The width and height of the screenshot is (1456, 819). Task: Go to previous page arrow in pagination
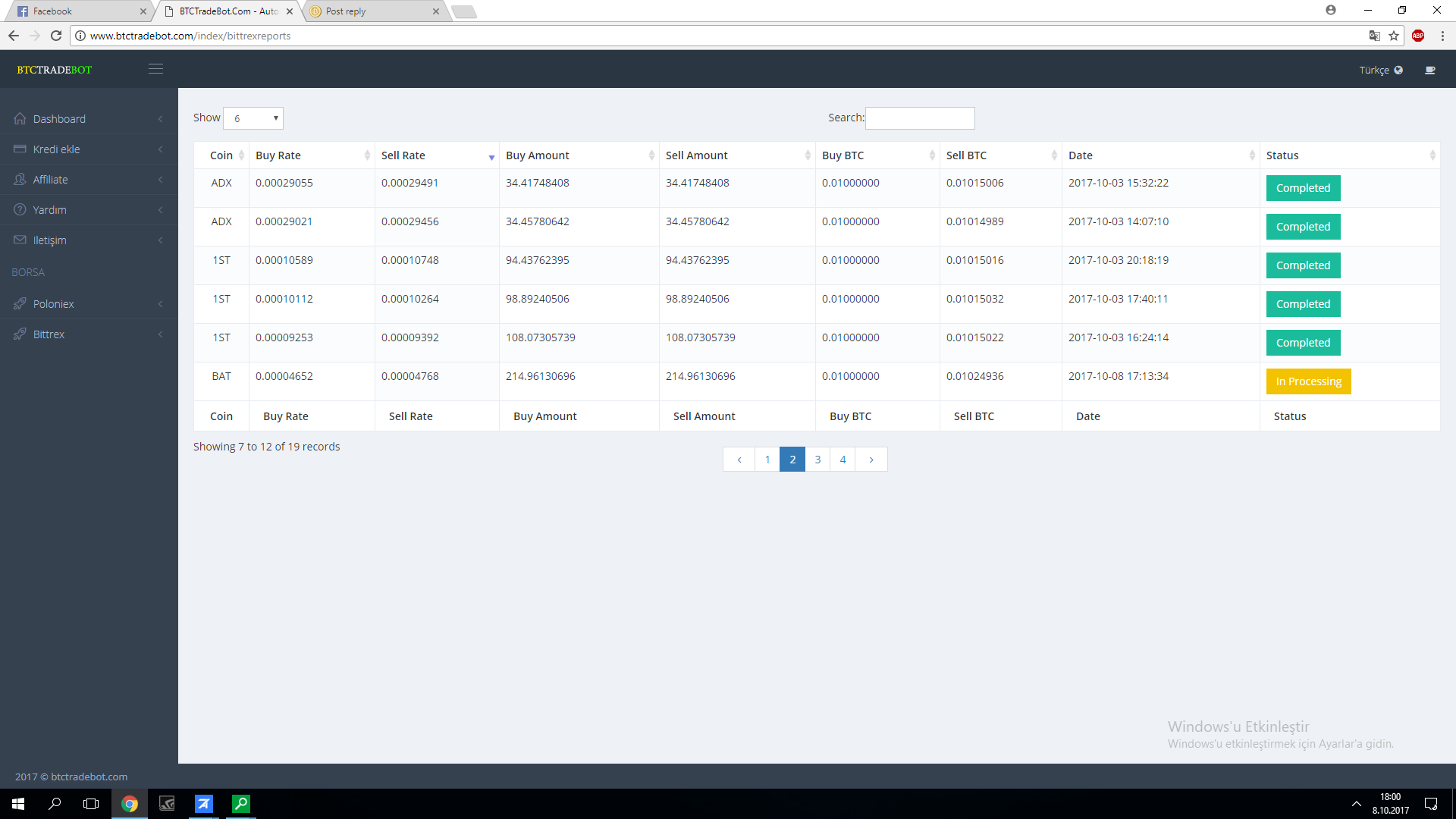tap(739, 460)
